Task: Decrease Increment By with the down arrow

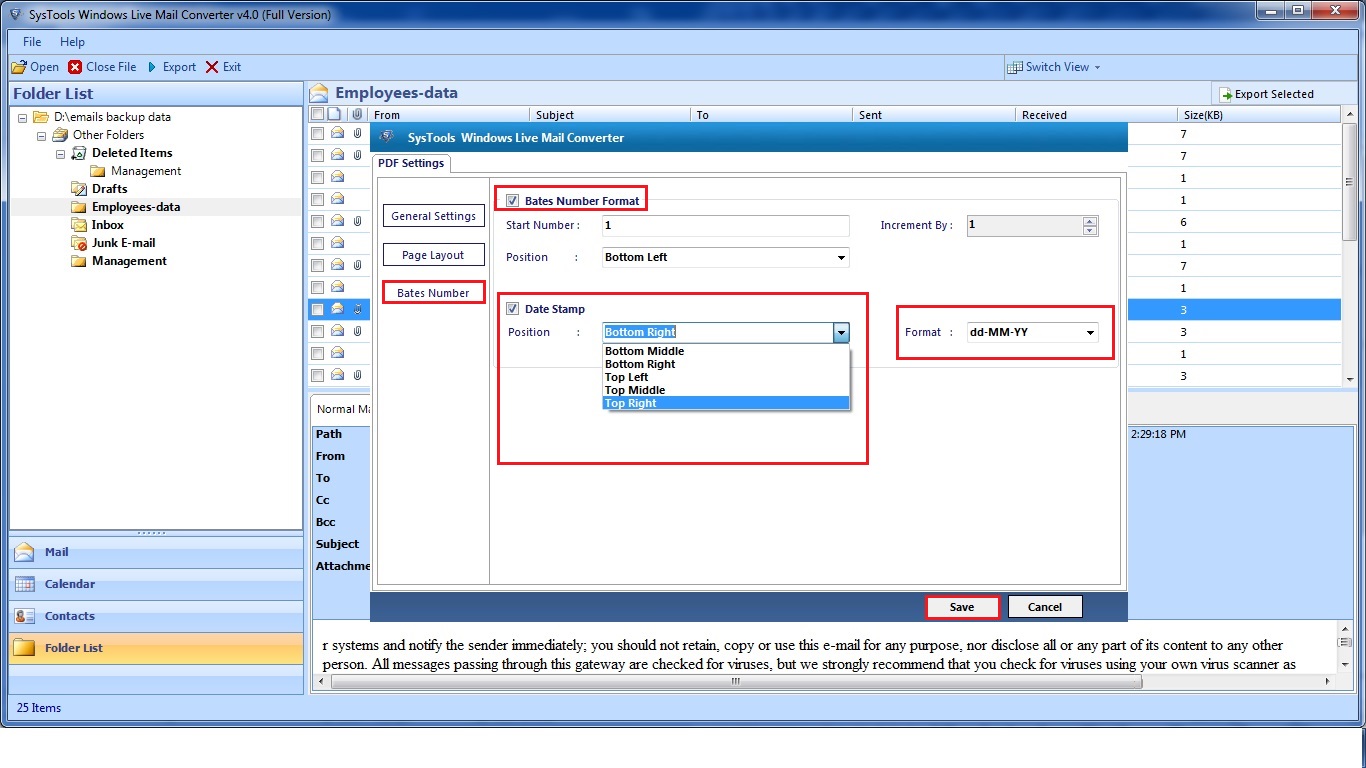Action: tap(1090, 231)
